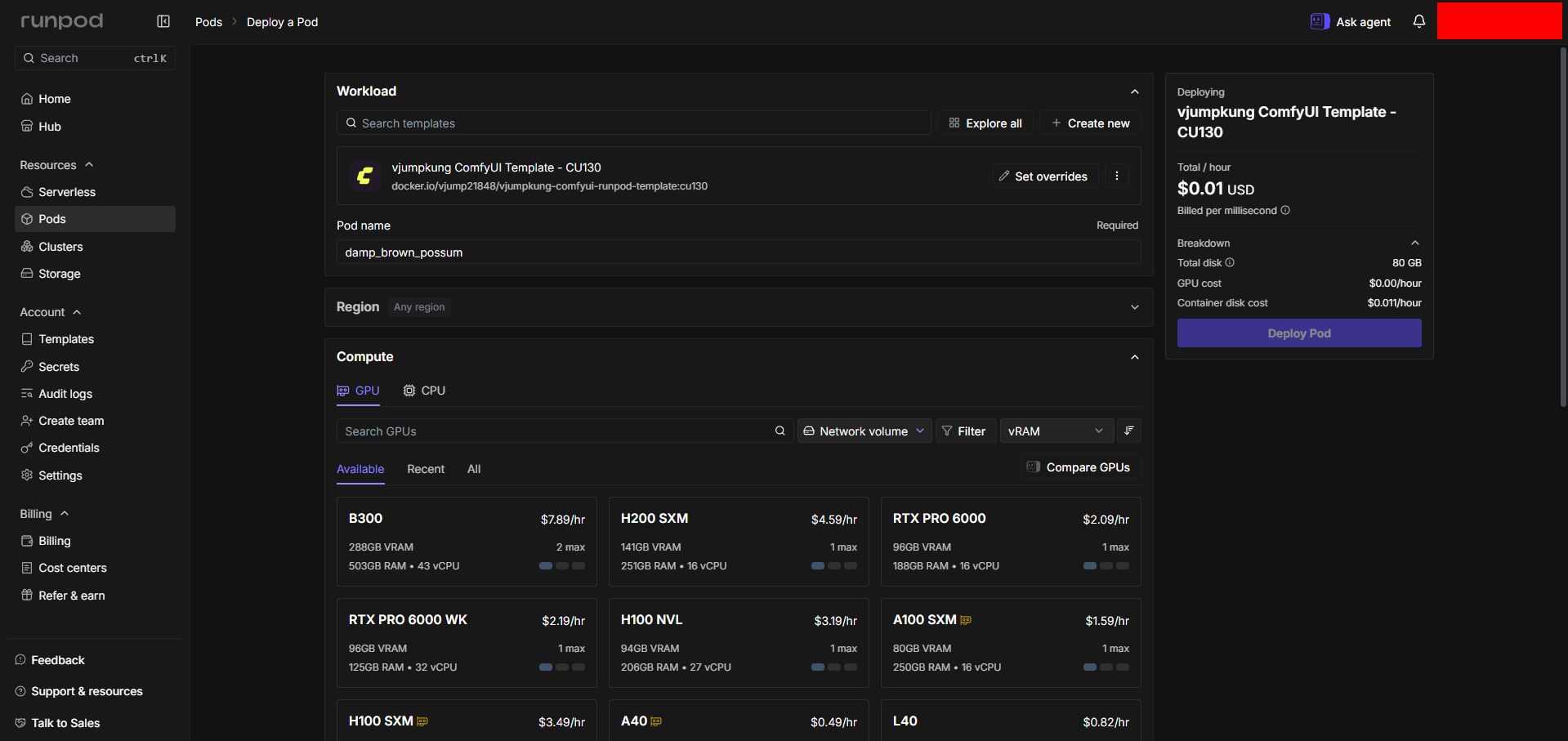Screen dimensions: 1568x741
Task: Open the vRAM sort dropdown
Action: (1056, 431)
